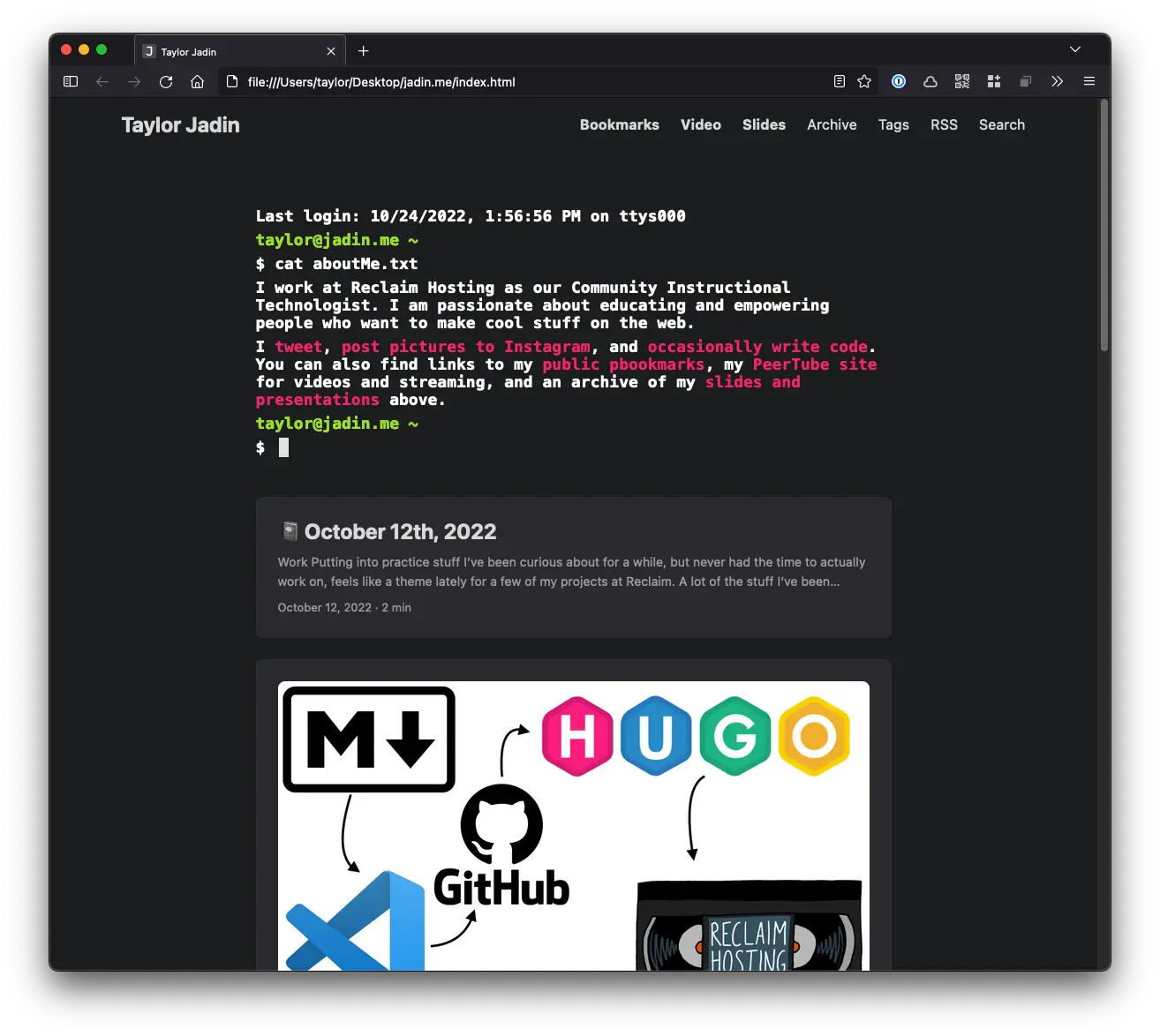Select the Taylor Jadin tab
This screenshot has width=1160, height=1036.
pyautogui.click(x=240, y=51)
